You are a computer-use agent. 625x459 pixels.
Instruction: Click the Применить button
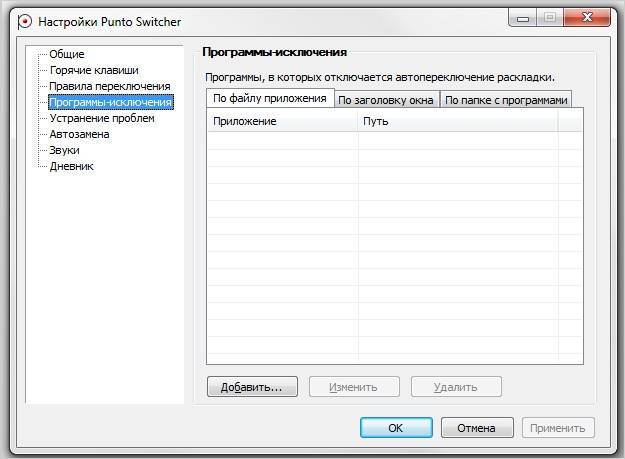pyautogui.click(x=558, y=428)
